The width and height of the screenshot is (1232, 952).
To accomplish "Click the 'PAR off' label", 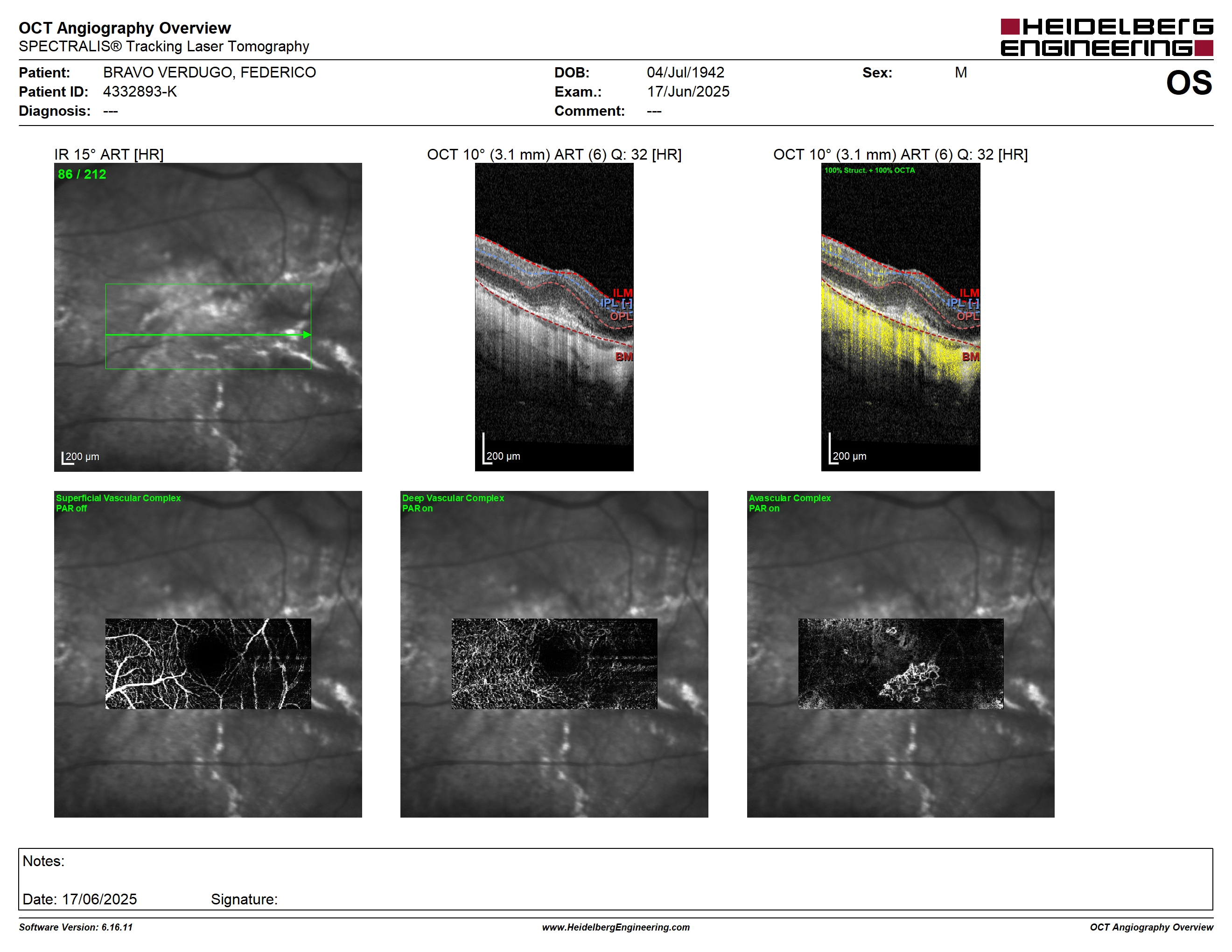I will pos(71,508).
